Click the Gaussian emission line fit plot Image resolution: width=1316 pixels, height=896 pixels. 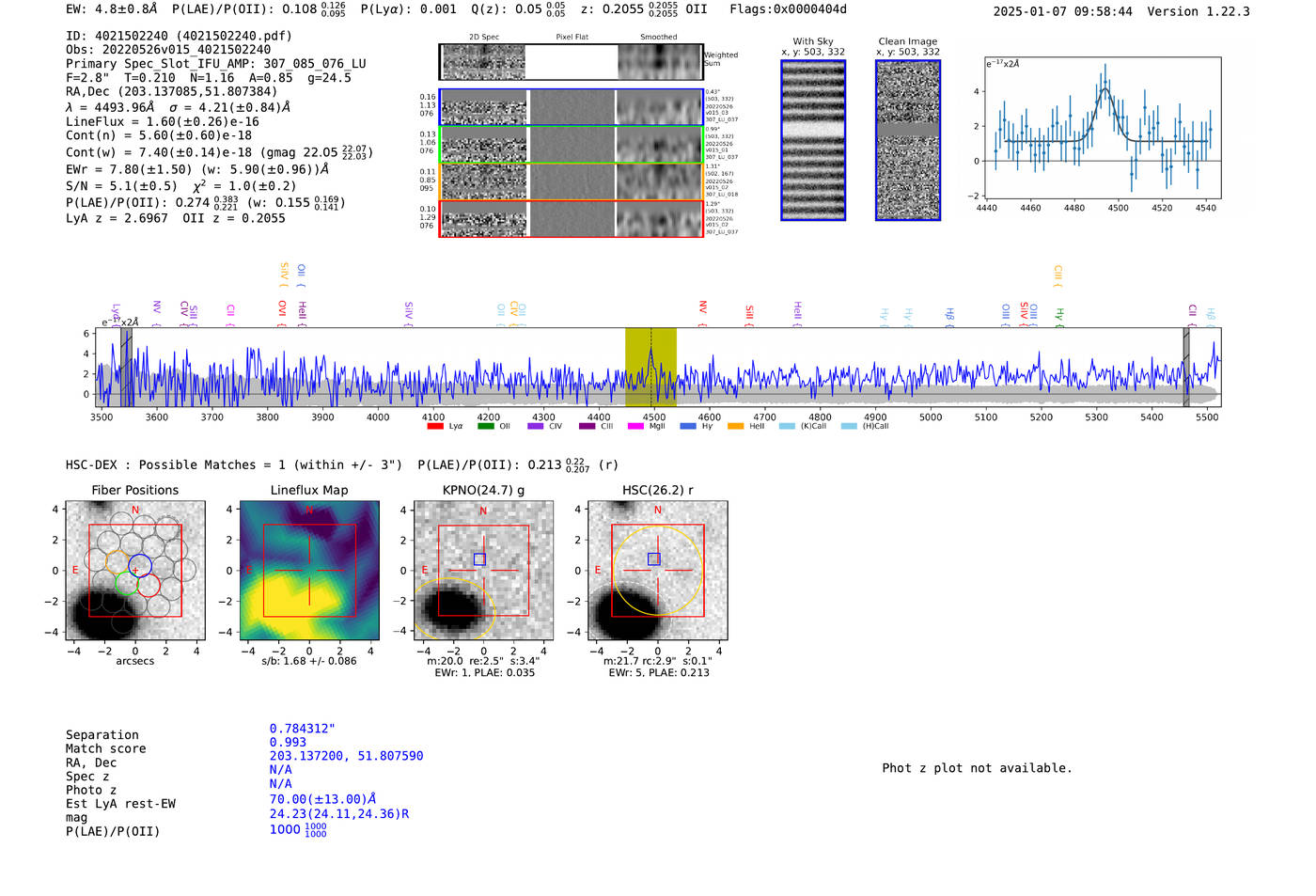[x=1103, y=128]
